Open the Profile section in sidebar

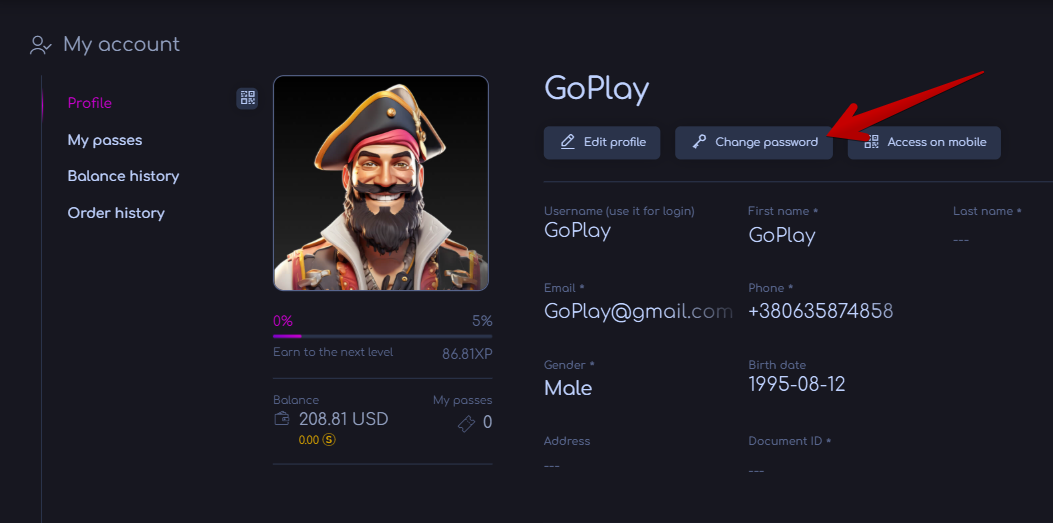pos(90,103)
